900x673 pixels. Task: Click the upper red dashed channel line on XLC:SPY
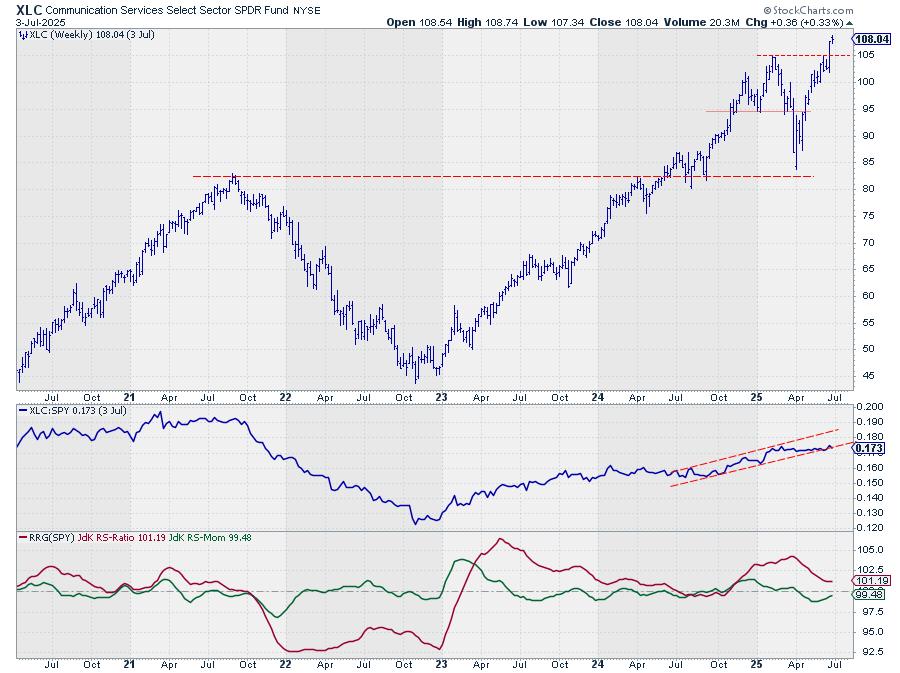coord(758,448)
